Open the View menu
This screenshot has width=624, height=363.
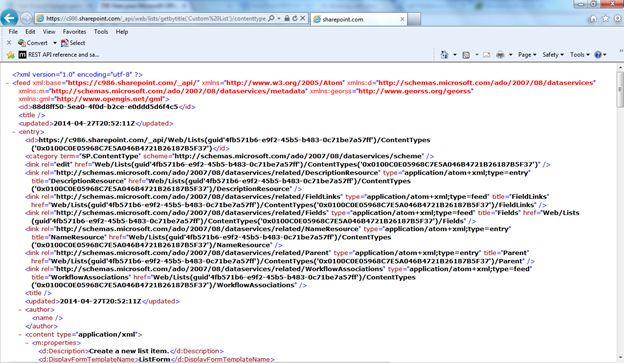pyautogui.click(x=49, y=31)
